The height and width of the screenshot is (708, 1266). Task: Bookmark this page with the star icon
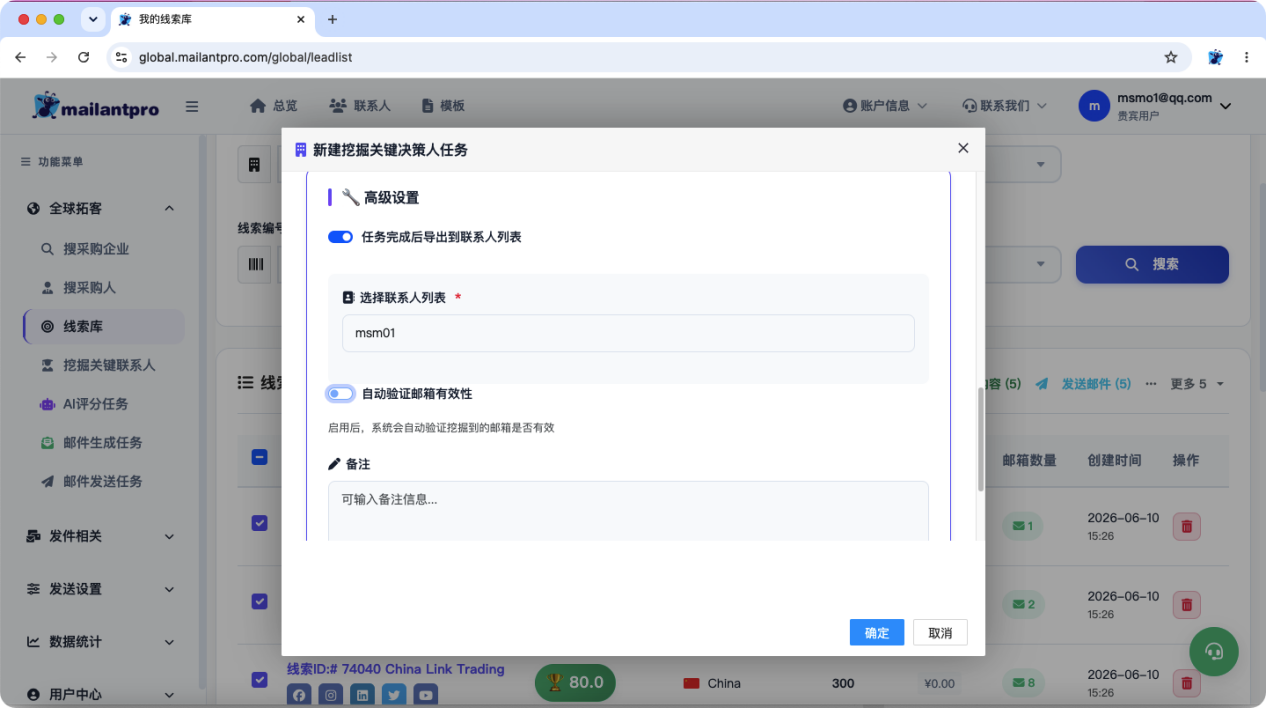pyautogui.click(x=1171, y=57)
